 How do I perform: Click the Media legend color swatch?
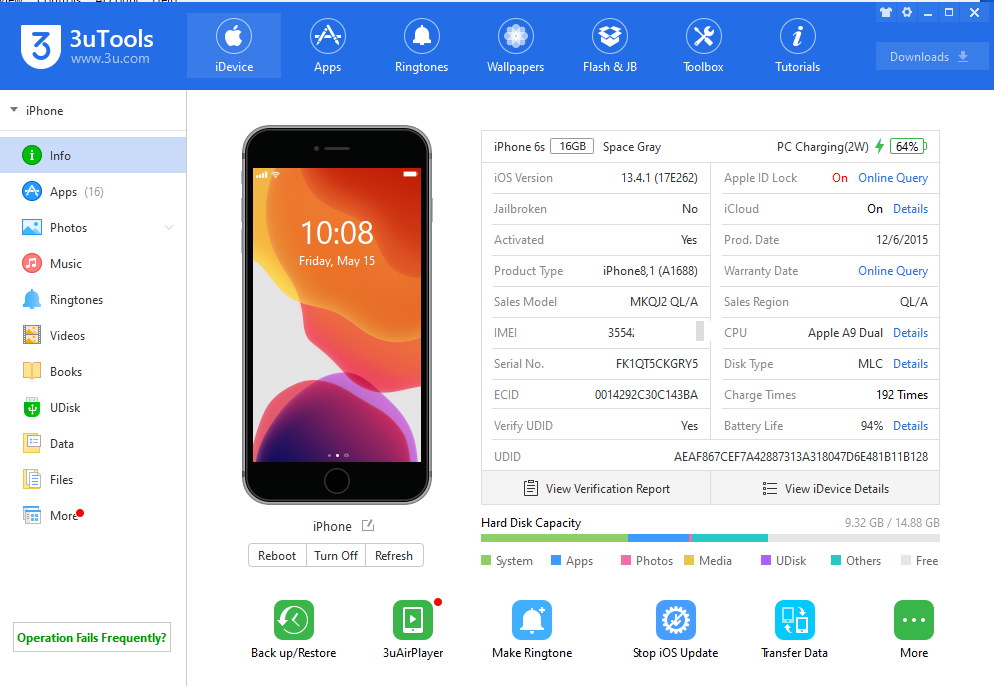689,560
